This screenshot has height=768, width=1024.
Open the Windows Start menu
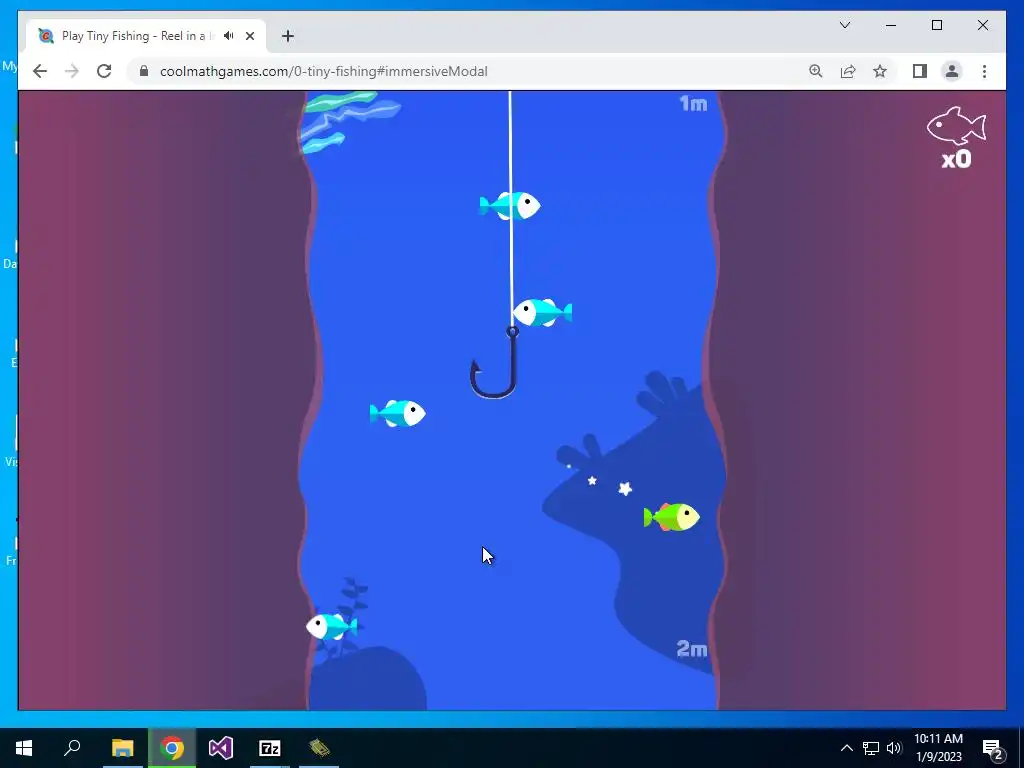point(24,748)
